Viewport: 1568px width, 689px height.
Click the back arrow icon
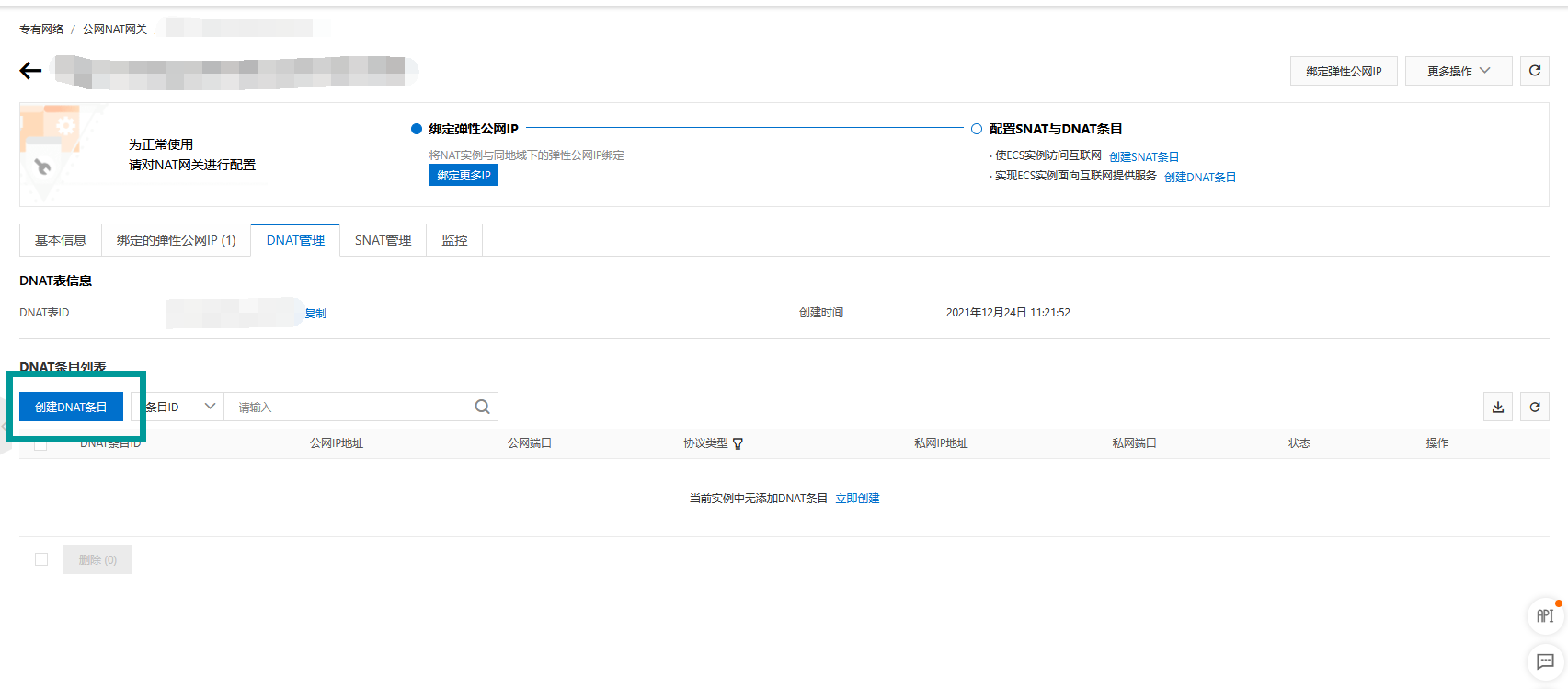click(30, 71)
